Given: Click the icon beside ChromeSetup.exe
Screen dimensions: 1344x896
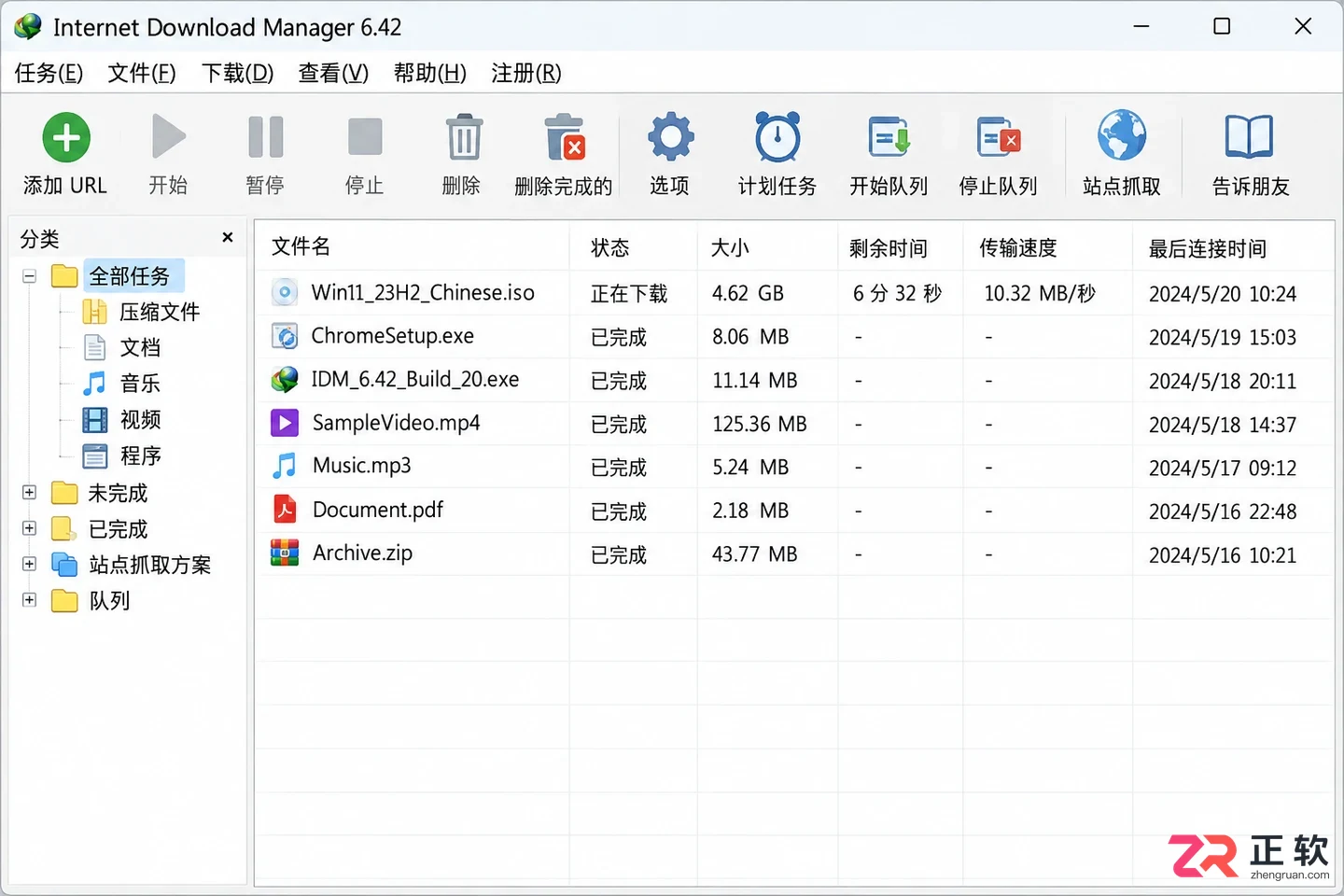Looking at the screenshot, I should coord(285,336).
